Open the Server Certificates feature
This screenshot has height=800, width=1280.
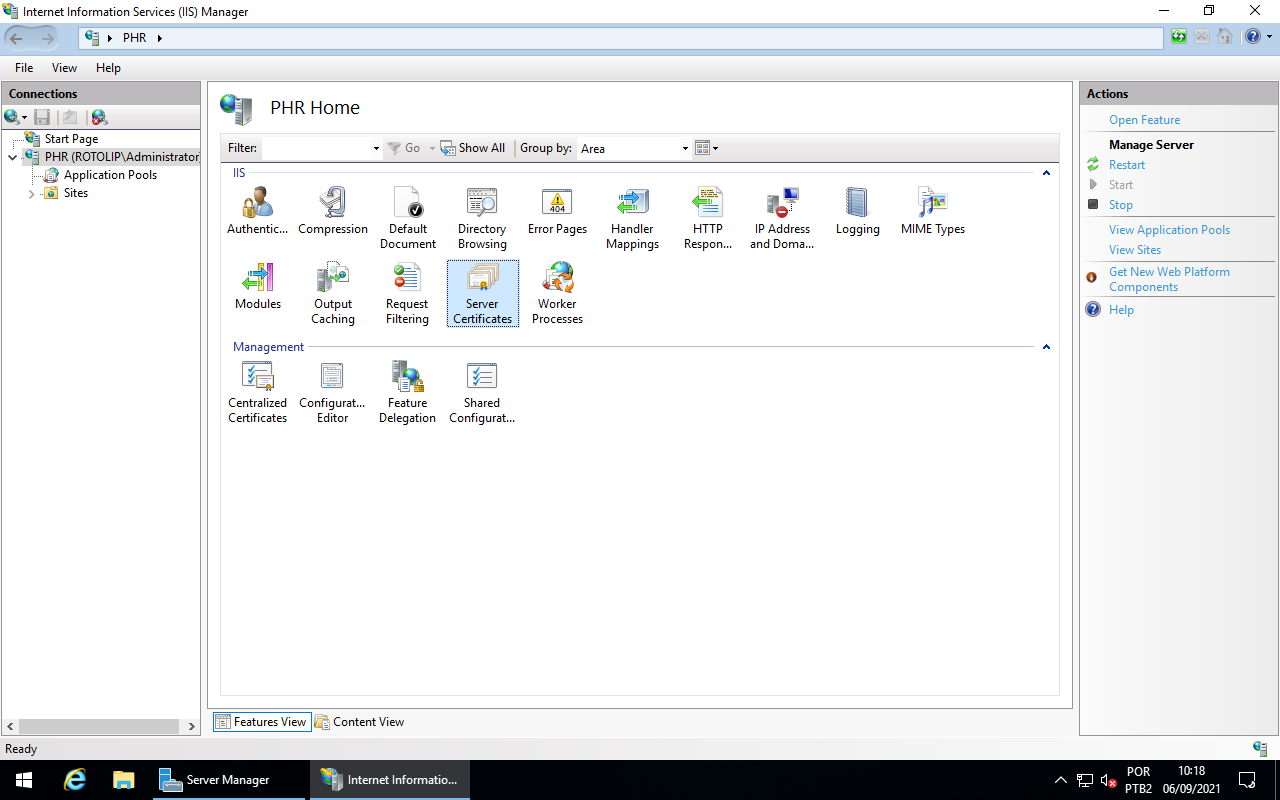tap(482, 292)
